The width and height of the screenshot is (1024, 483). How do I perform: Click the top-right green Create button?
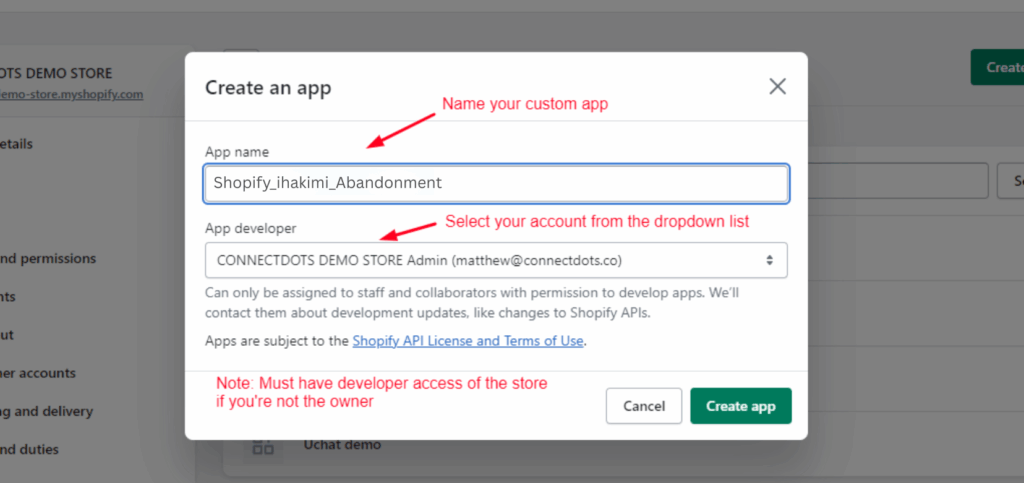(x=996, y=67)
